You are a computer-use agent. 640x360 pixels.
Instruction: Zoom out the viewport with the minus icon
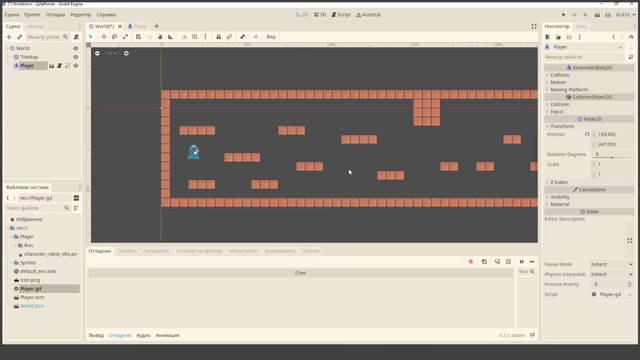[97, 53]
